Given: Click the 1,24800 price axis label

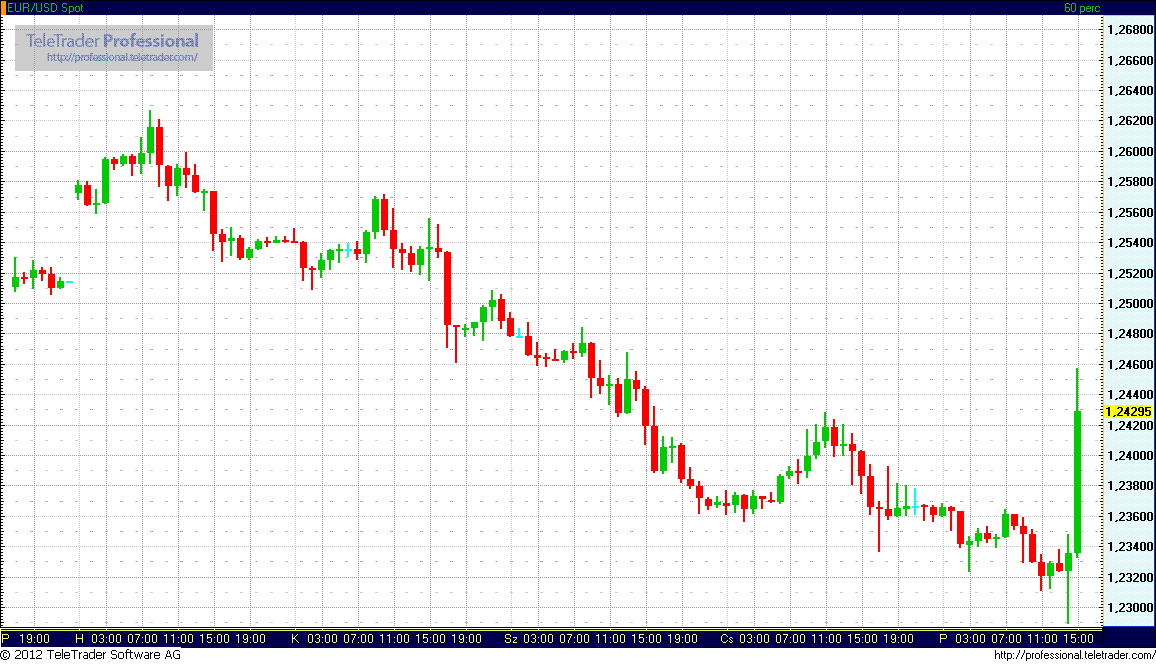Looking at the screenshot, I should tap(1129, 334).
